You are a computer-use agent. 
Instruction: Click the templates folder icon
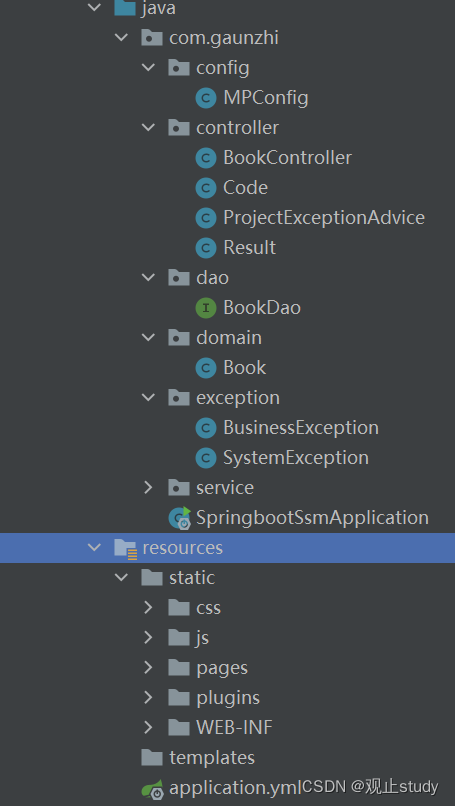pos(152,758)
